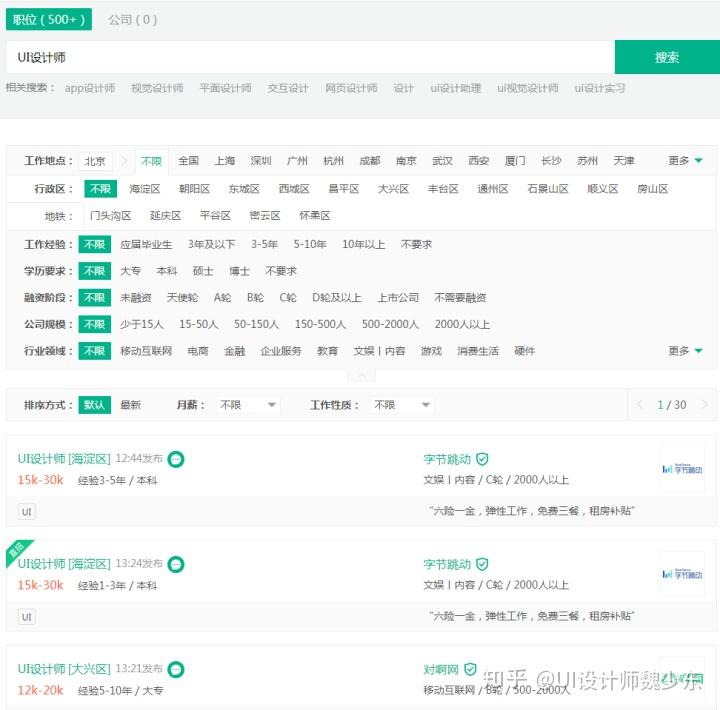Sort results by 最新
Screen dimensions: 720x710
[x=130, y=405]
